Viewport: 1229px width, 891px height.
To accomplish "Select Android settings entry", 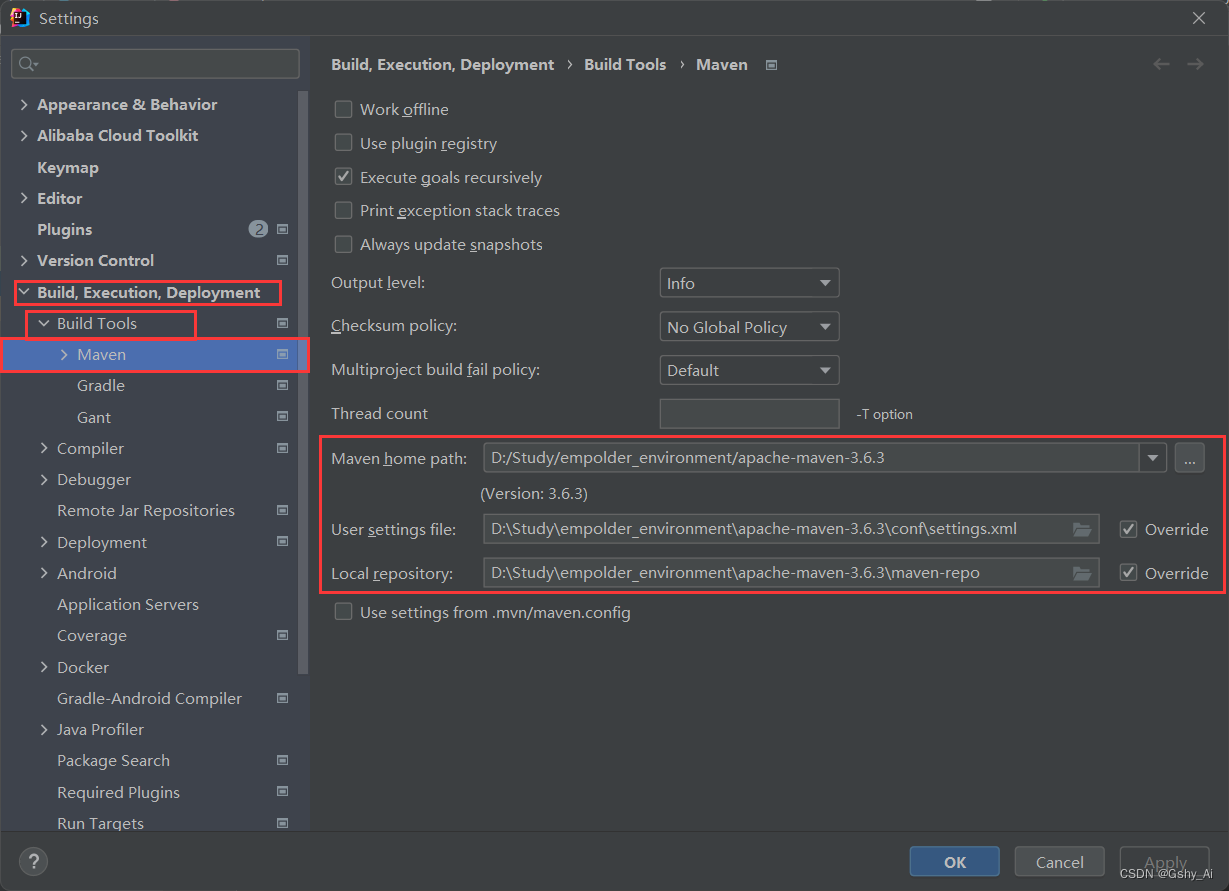I will tap(87, 573).
